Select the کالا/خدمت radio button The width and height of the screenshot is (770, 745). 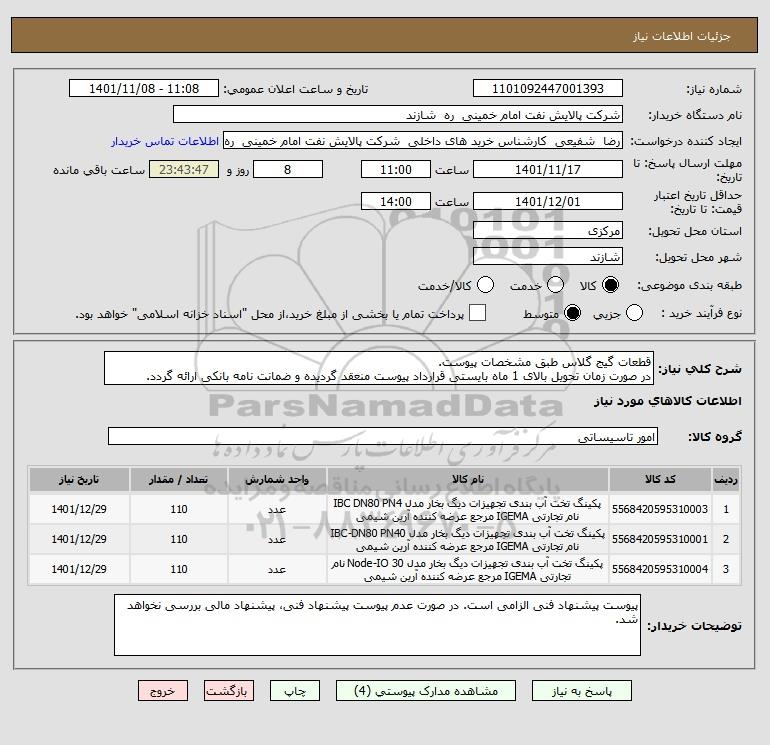(485, 285)
